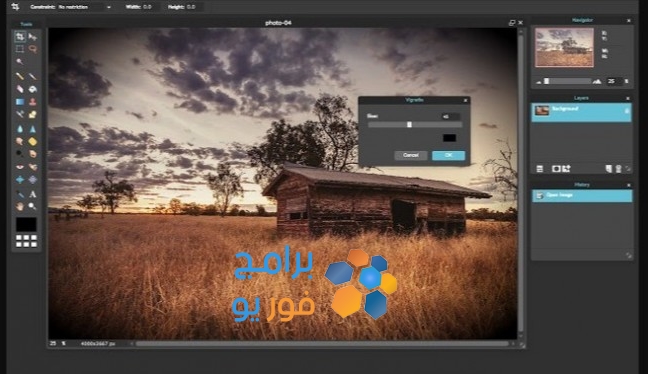Screen dimensions: 648x374
Task: Select the Brush tool
Action: (33, 76)
